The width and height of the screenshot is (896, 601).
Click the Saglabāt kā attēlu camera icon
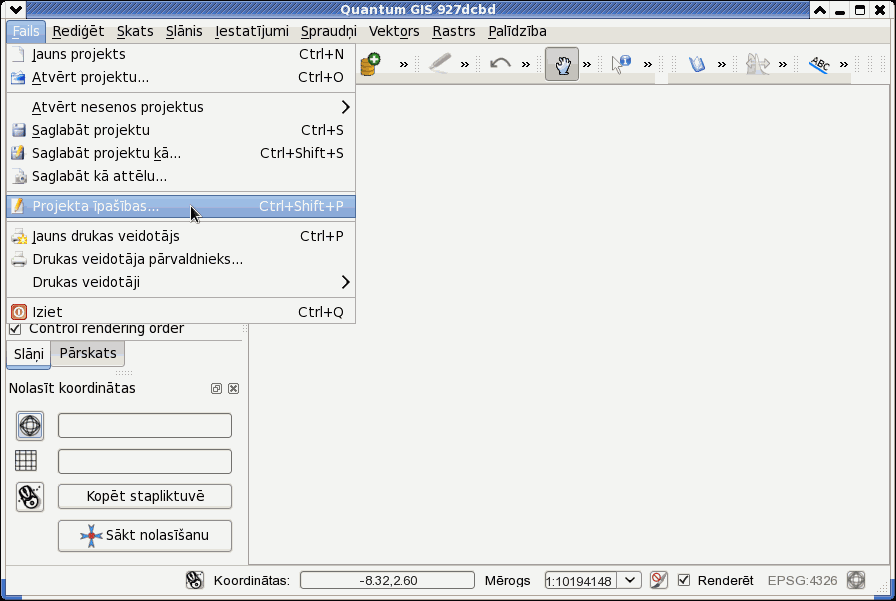[x=19, y=177]
